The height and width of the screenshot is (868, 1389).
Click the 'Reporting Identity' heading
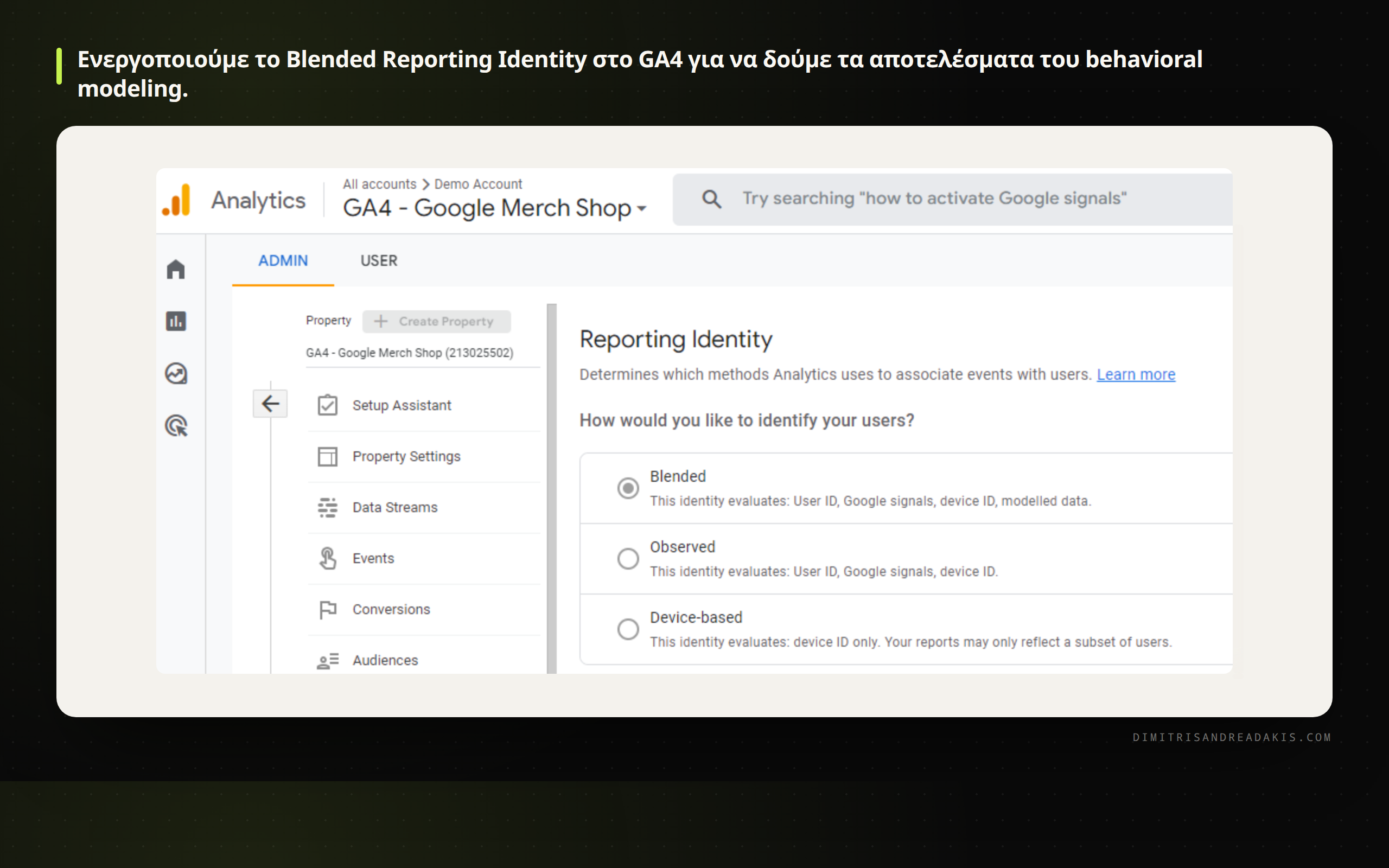676,339
